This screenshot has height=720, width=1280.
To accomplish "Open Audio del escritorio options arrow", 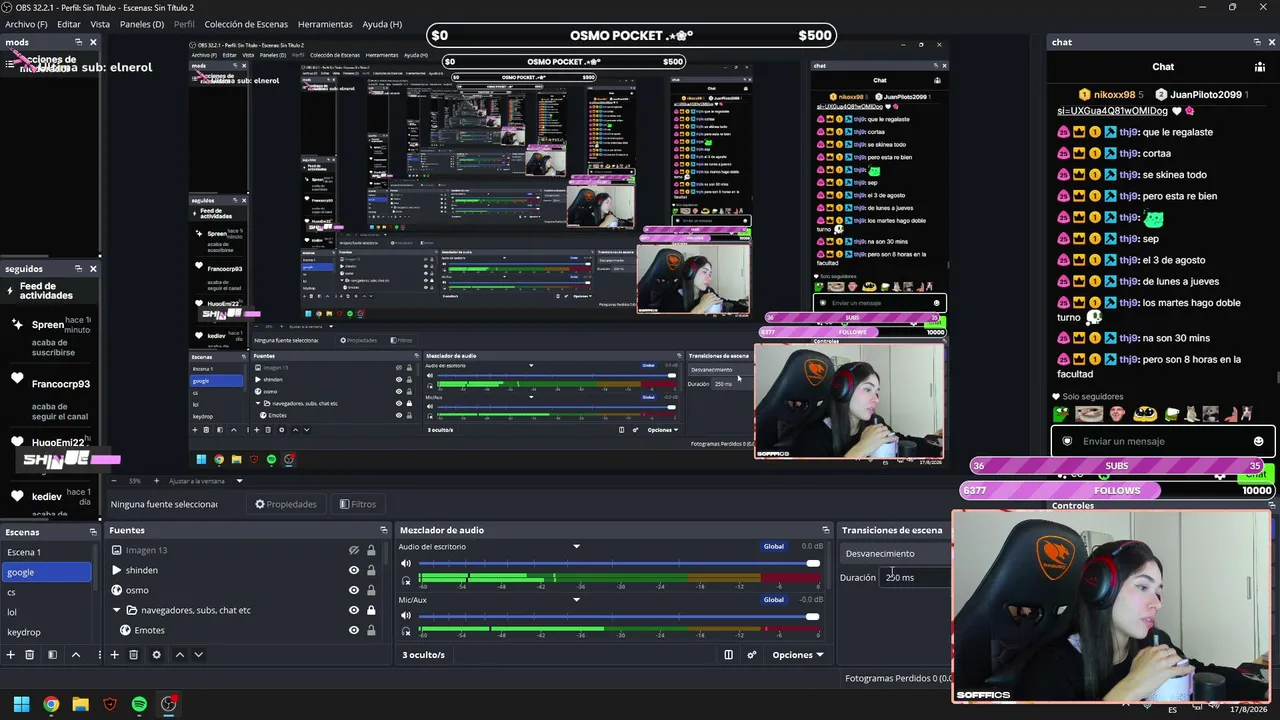I will click(576, 547).
